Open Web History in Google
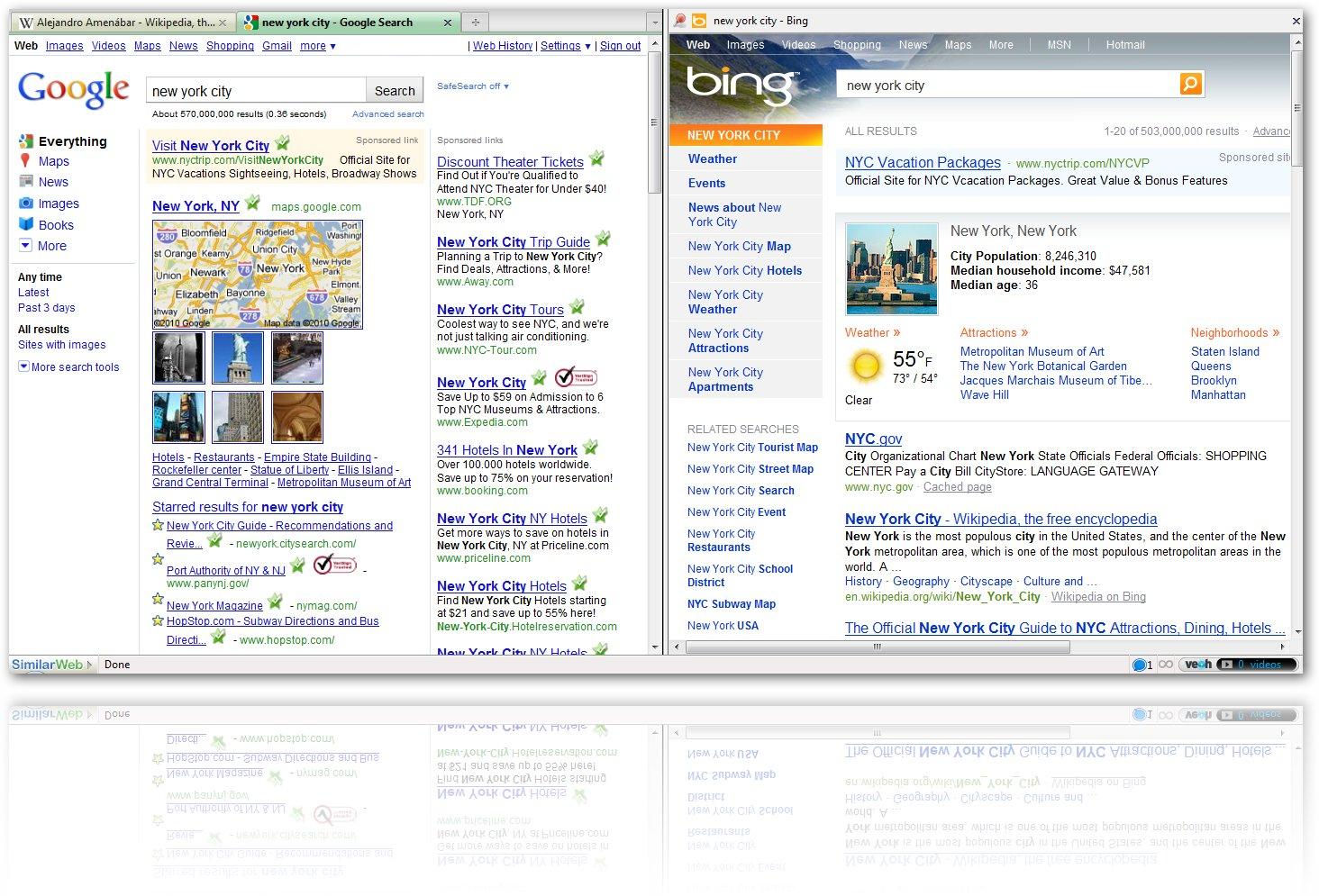Viewport: 1319px width, 896px height. coord(503,46)
